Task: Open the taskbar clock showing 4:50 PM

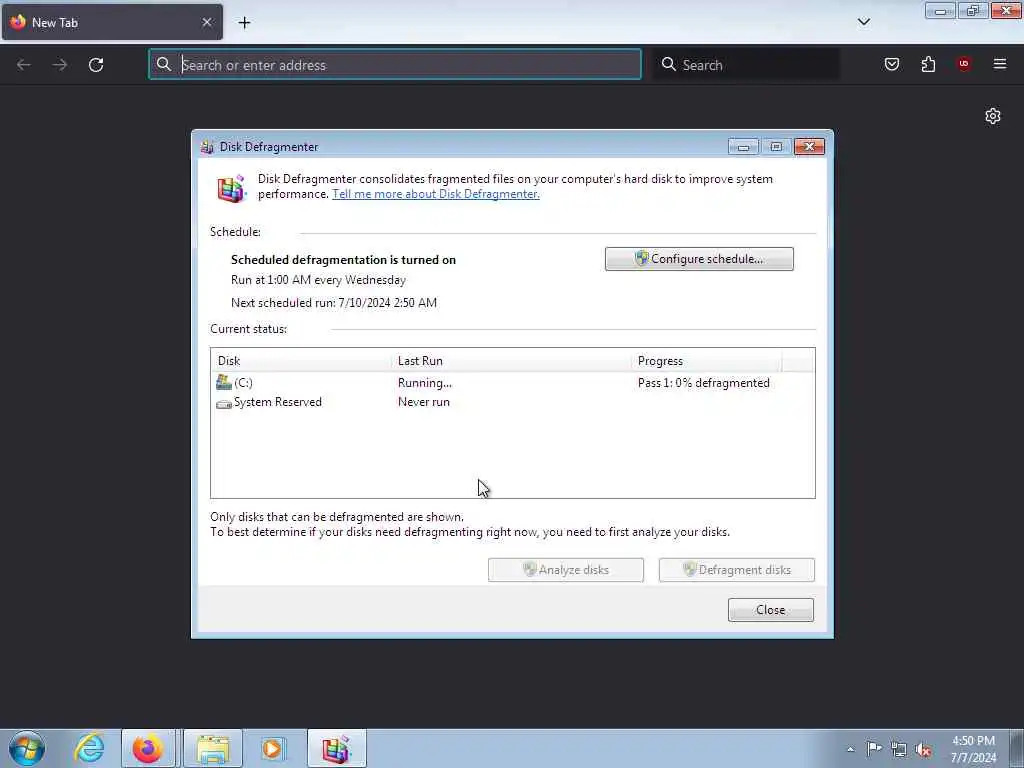Action: coord(973,749)
